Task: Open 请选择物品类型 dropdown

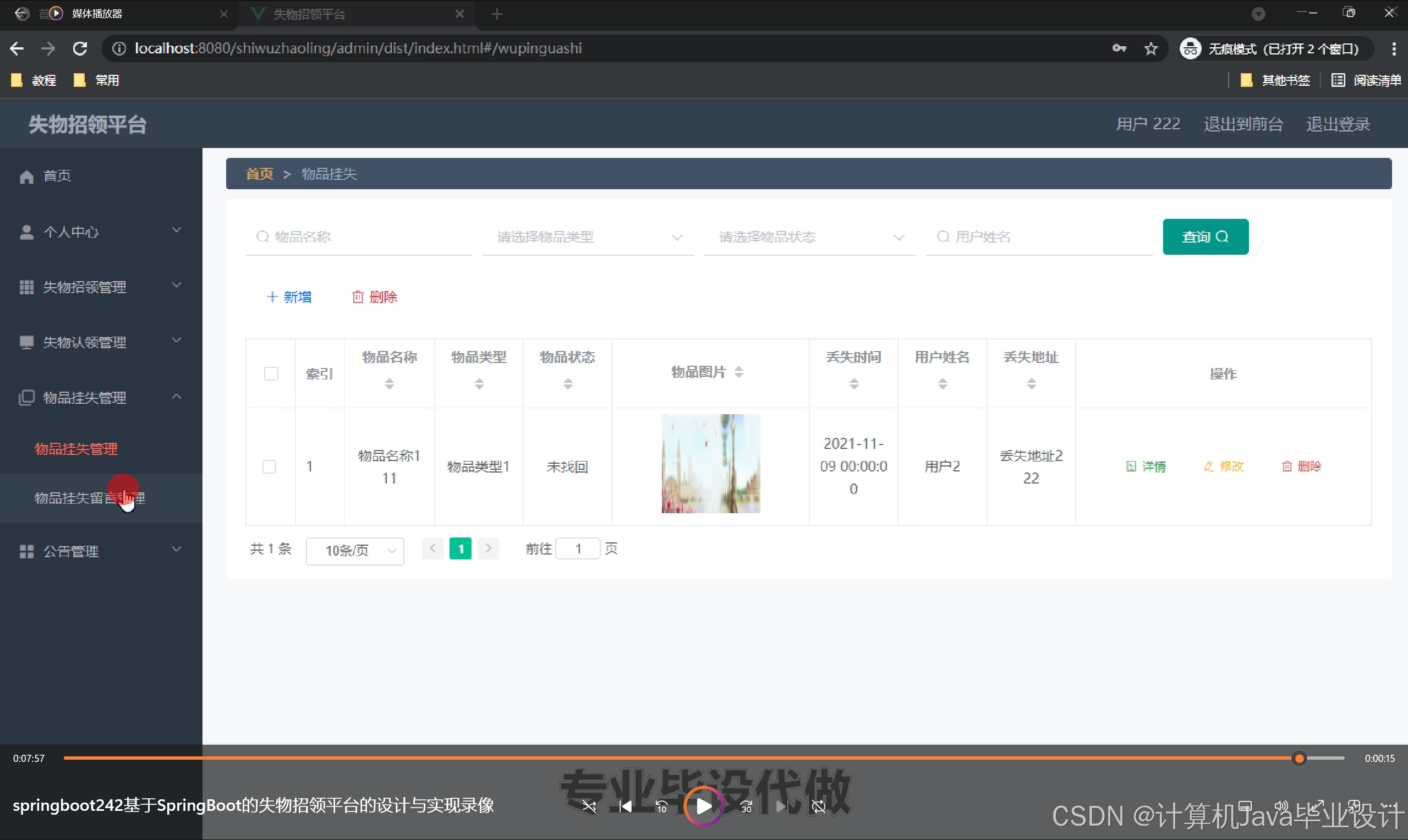Action: 588,237
